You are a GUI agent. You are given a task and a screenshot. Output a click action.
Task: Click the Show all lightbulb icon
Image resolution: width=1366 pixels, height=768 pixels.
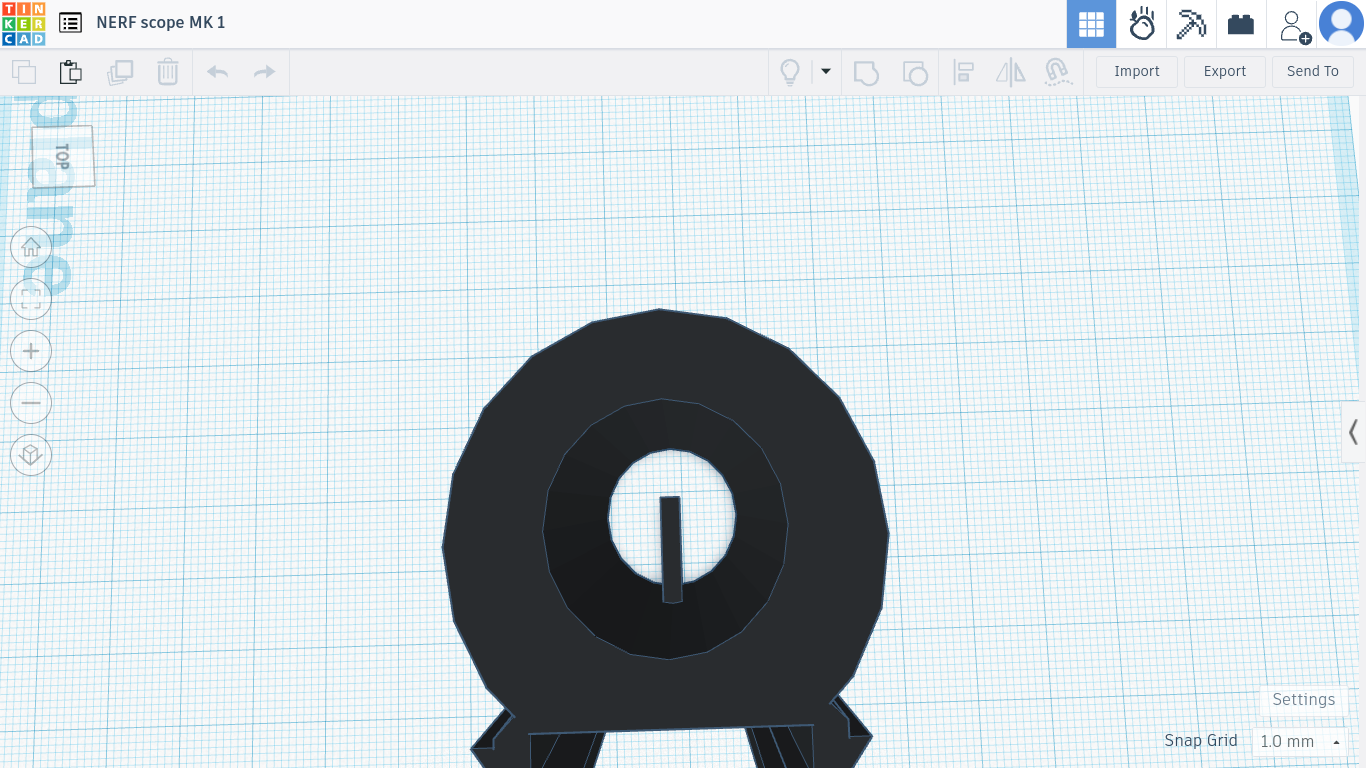coord(790,72)
